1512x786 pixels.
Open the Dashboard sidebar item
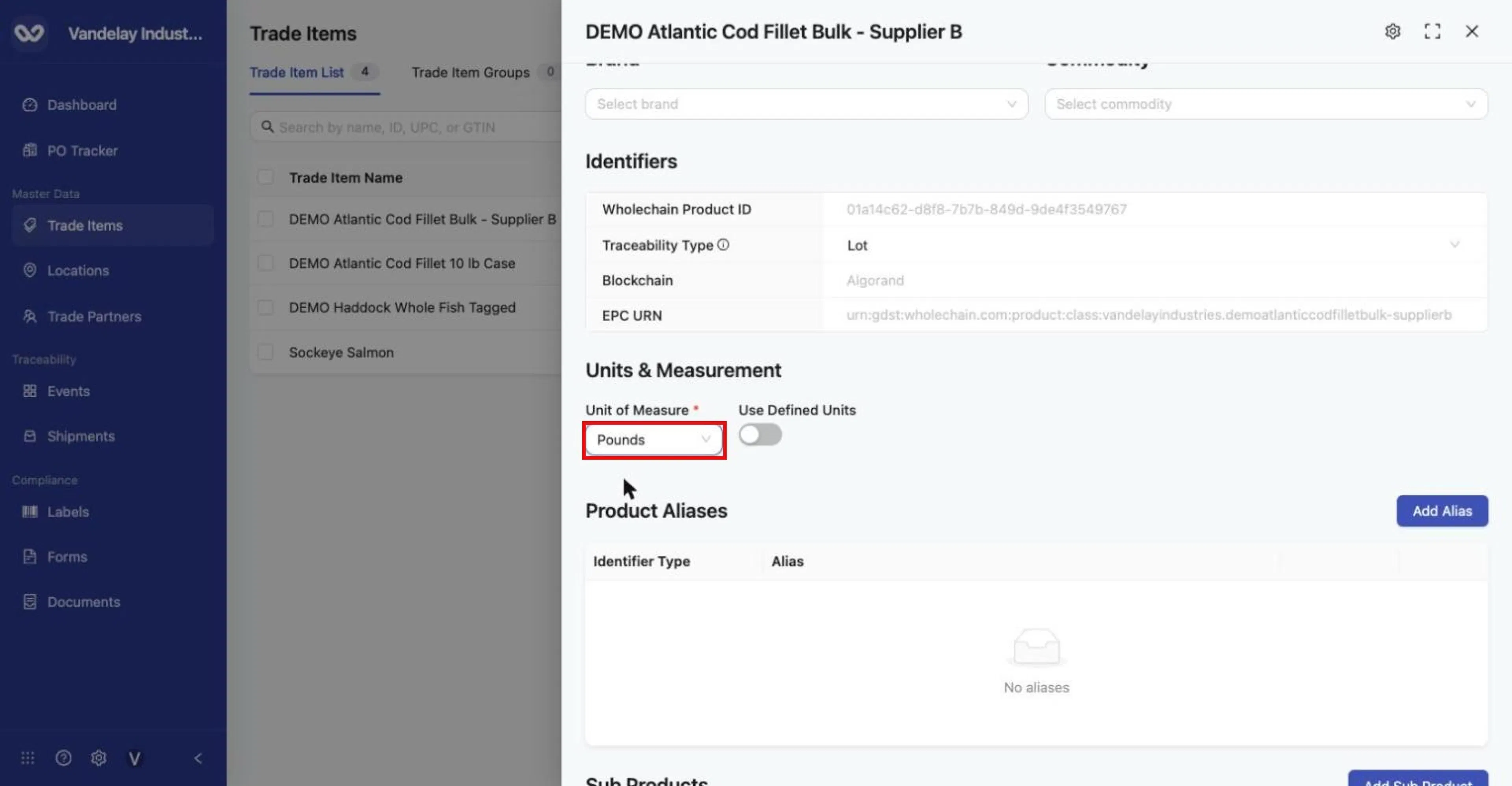[82, 105]
